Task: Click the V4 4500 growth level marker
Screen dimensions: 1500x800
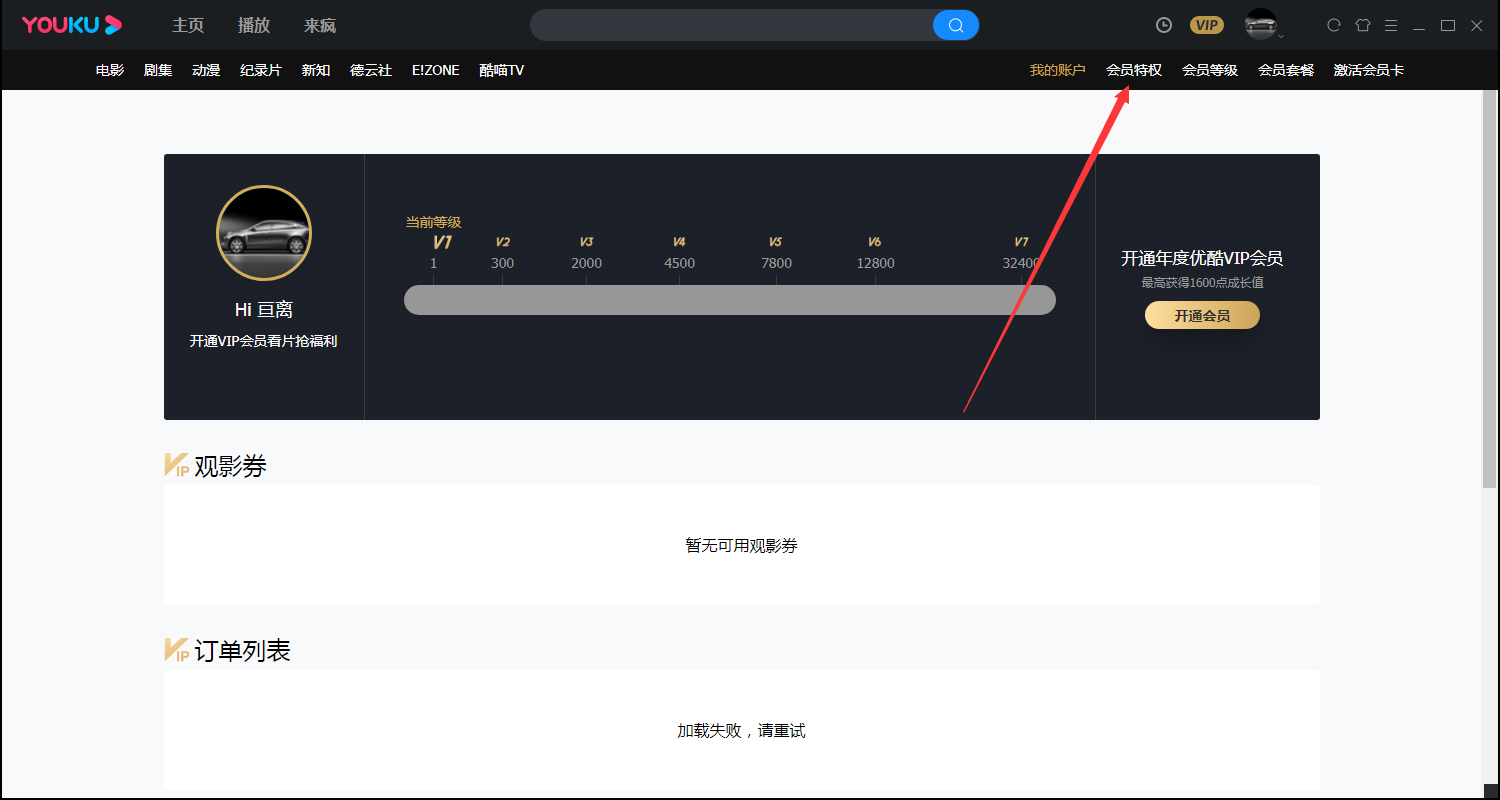Action: (x=679, y=252)
